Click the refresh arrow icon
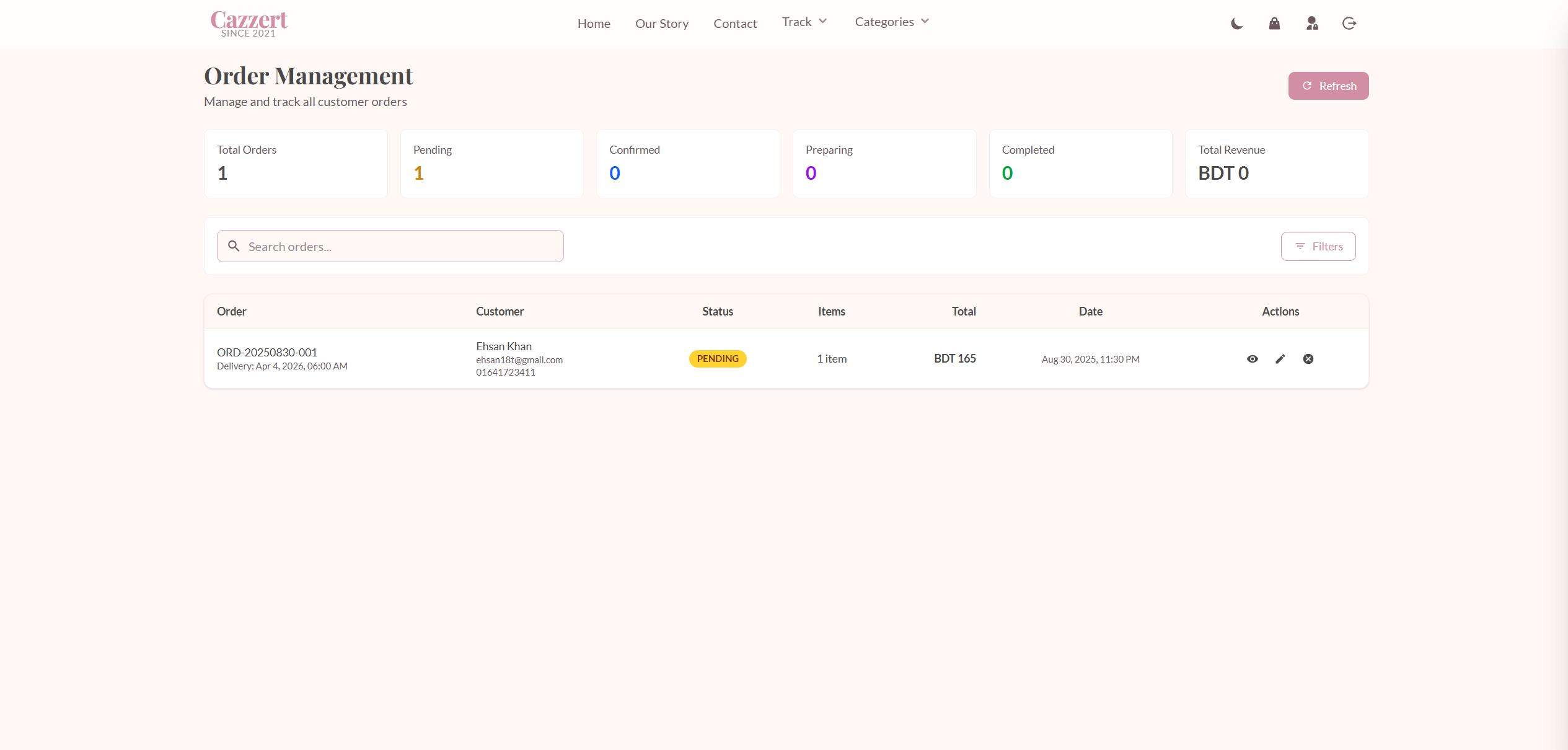 pyautogui.click(x=1306, y=86)
